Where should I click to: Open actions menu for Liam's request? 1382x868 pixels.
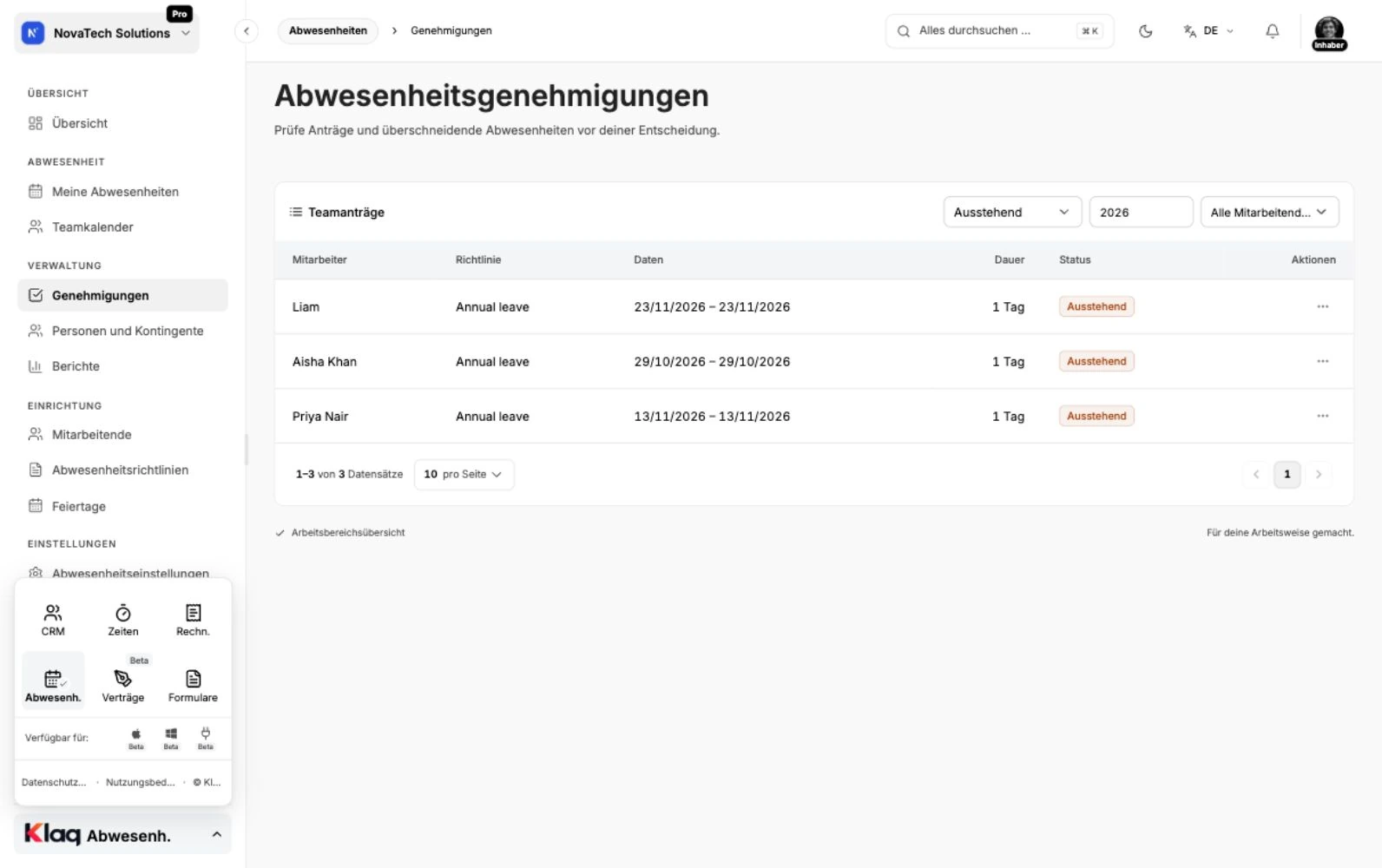1322,306
